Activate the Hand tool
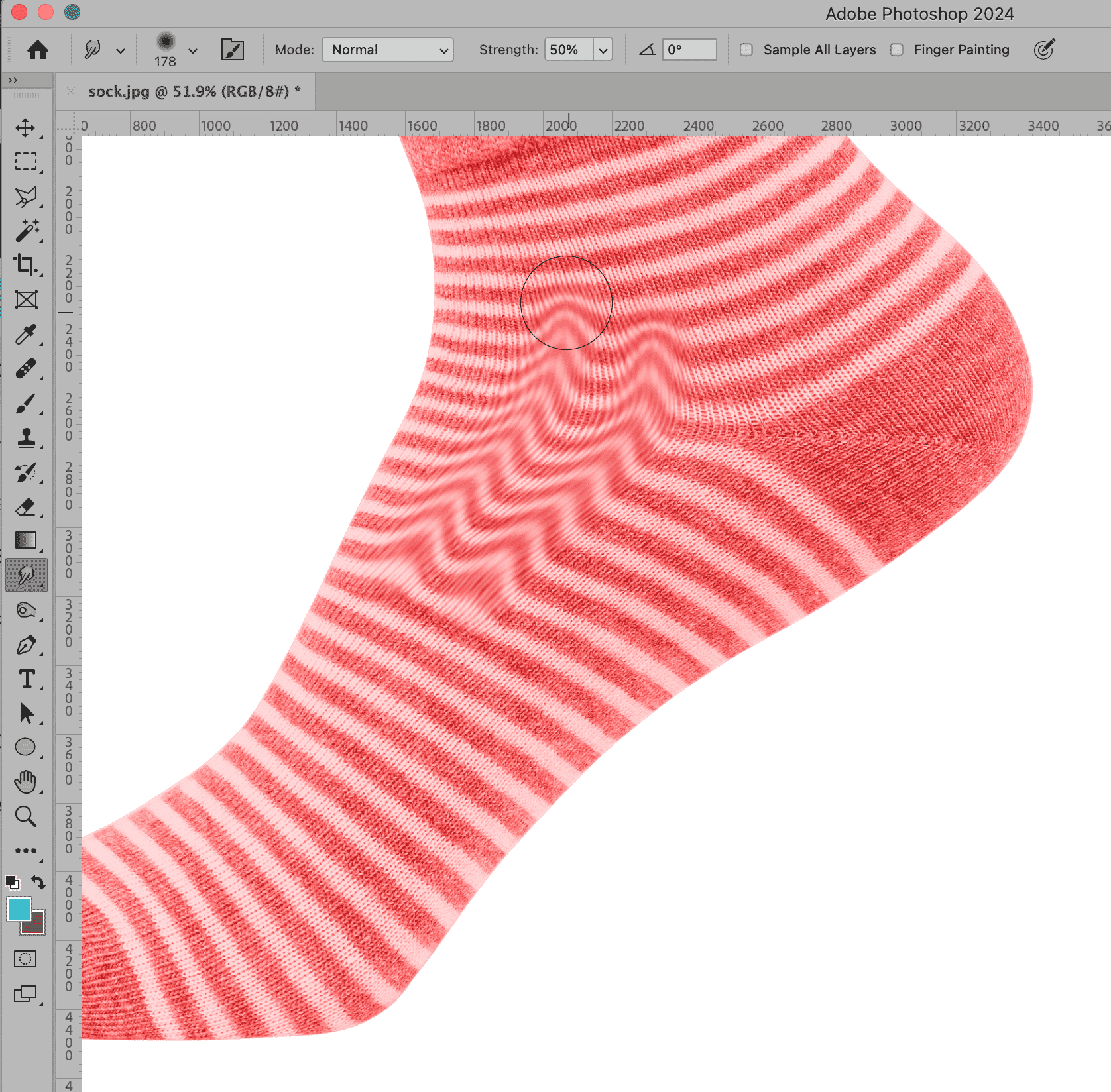This screenshot has width=1111, height=1092. (x=26, y=782)
